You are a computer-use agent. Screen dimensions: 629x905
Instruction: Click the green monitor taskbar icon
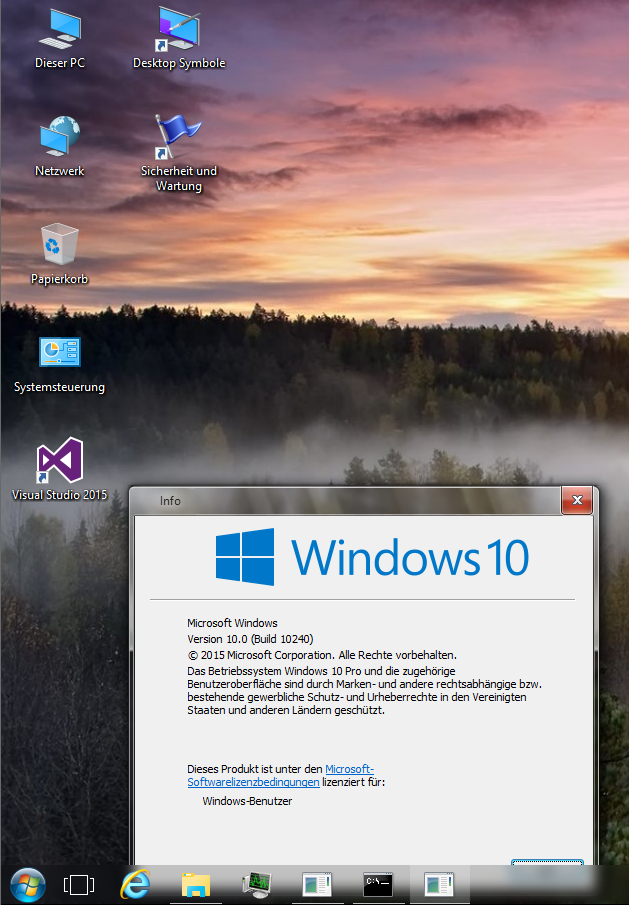coord(257,884)
